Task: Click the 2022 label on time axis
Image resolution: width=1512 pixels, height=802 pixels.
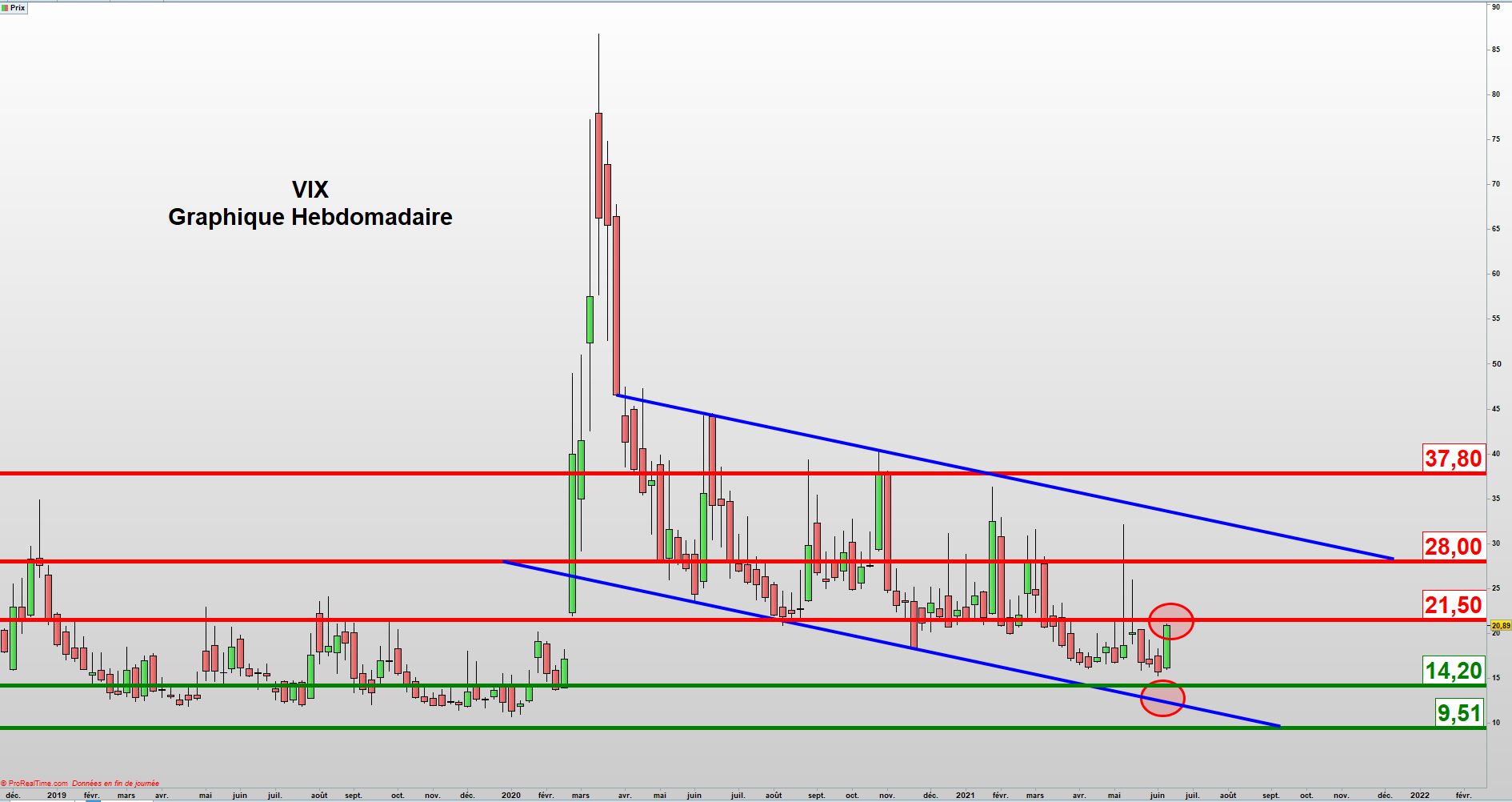Action: coord(1419,796)
